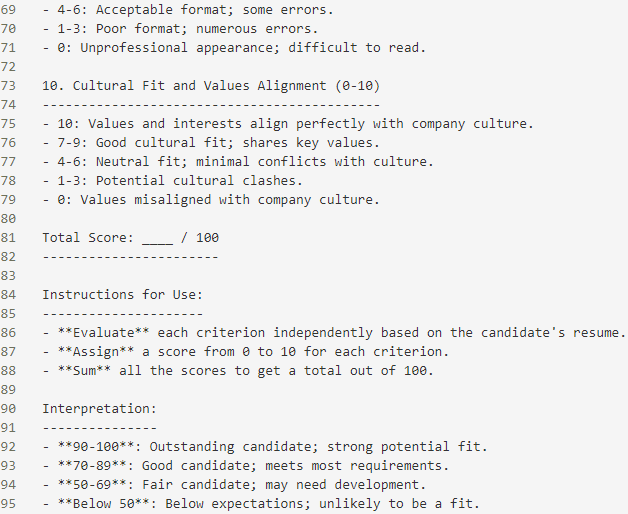Click on the heading 'Cultural Fit and Values Alignment'
This screenshot has width=628, height=514.
(199, 86)
